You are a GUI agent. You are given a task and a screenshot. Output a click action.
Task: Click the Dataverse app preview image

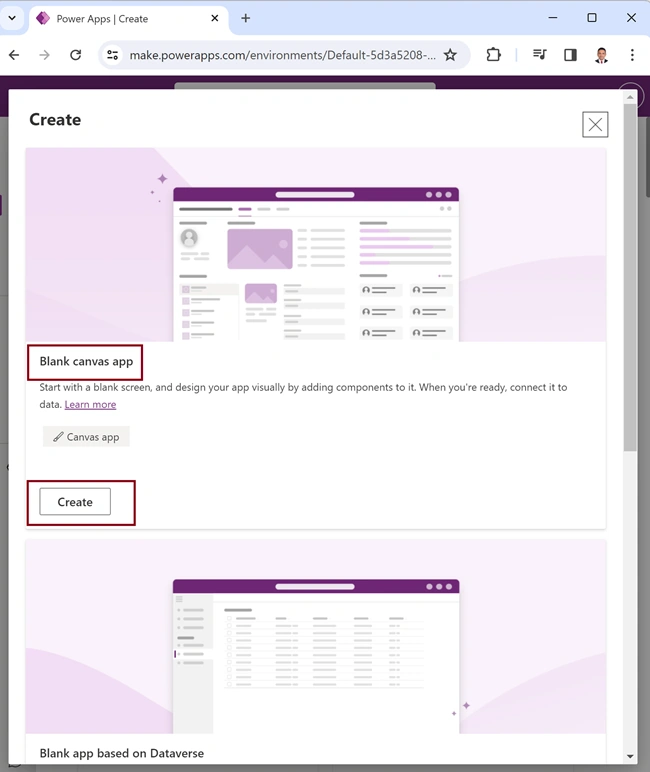point(316,637)
